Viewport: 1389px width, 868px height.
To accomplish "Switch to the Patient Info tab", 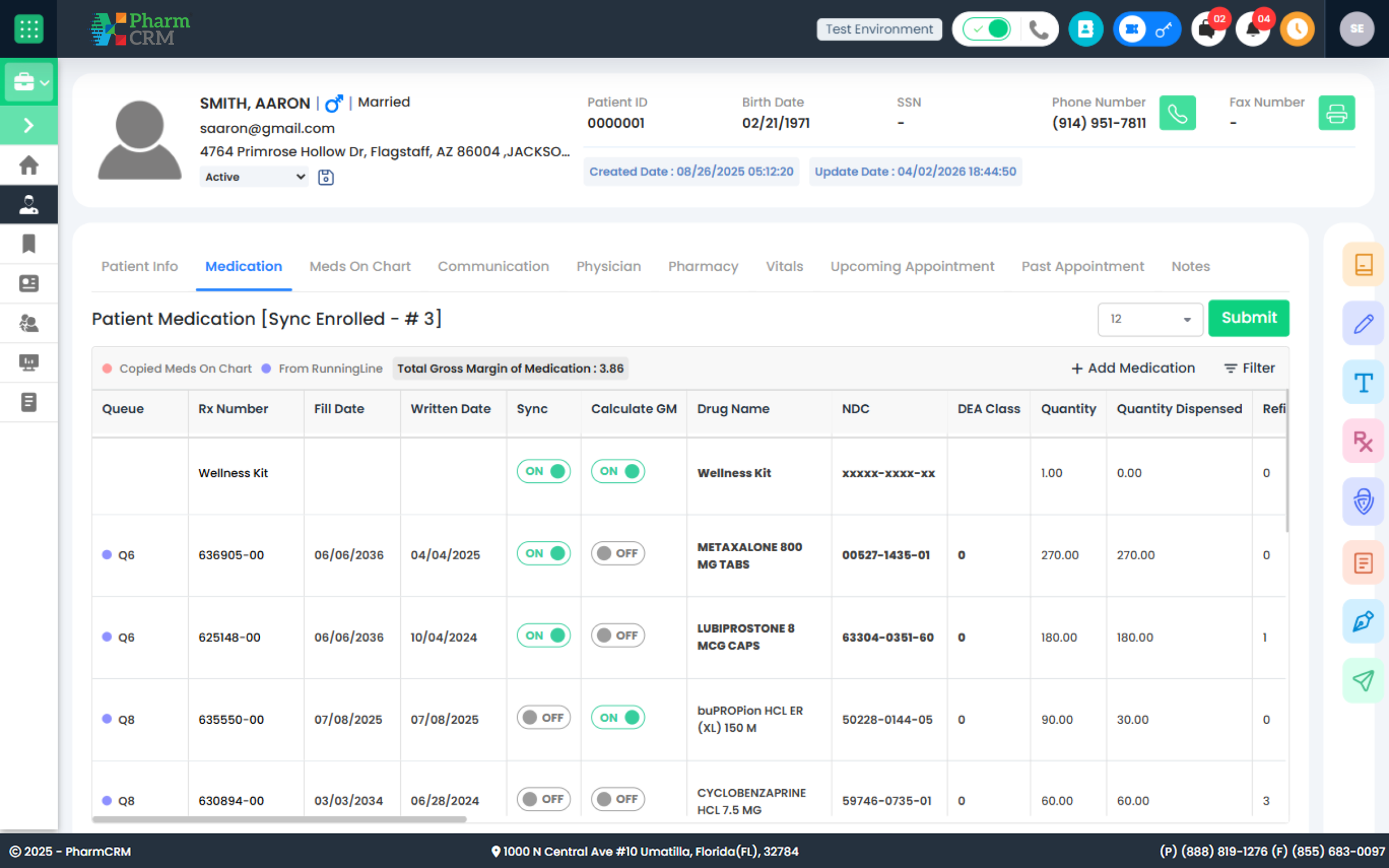I will 139,266.
